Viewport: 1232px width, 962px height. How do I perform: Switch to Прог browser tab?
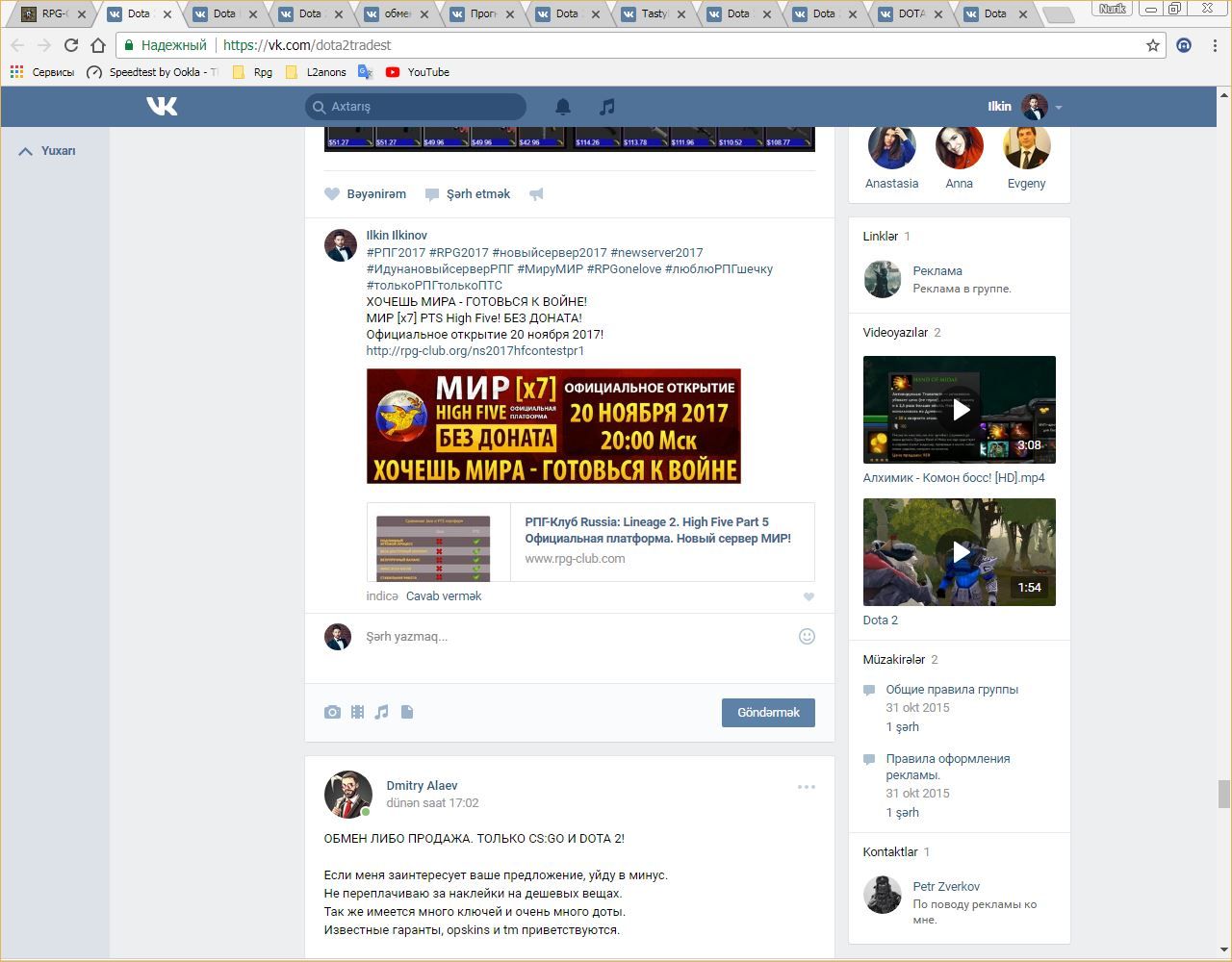[482, 14]
